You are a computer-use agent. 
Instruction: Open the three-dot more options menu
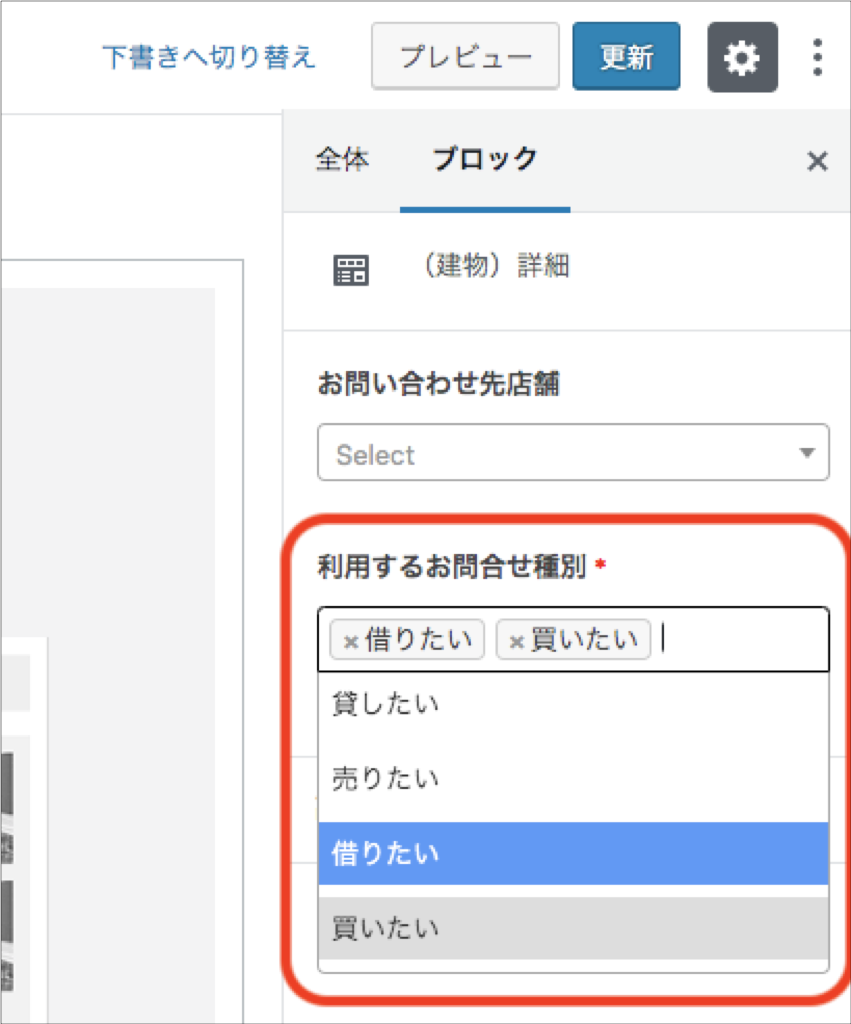[x=817, y=57]
